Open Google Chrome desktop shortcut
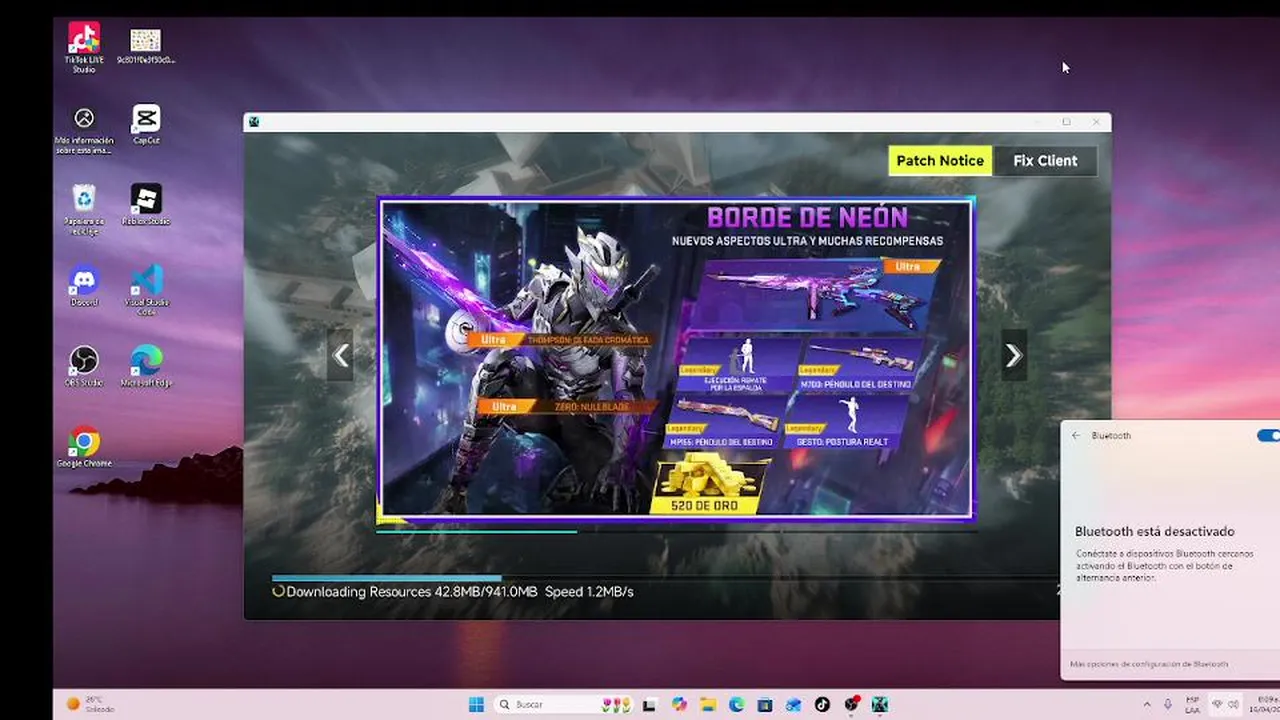The image size is (1280, 720). pos(84,447)
